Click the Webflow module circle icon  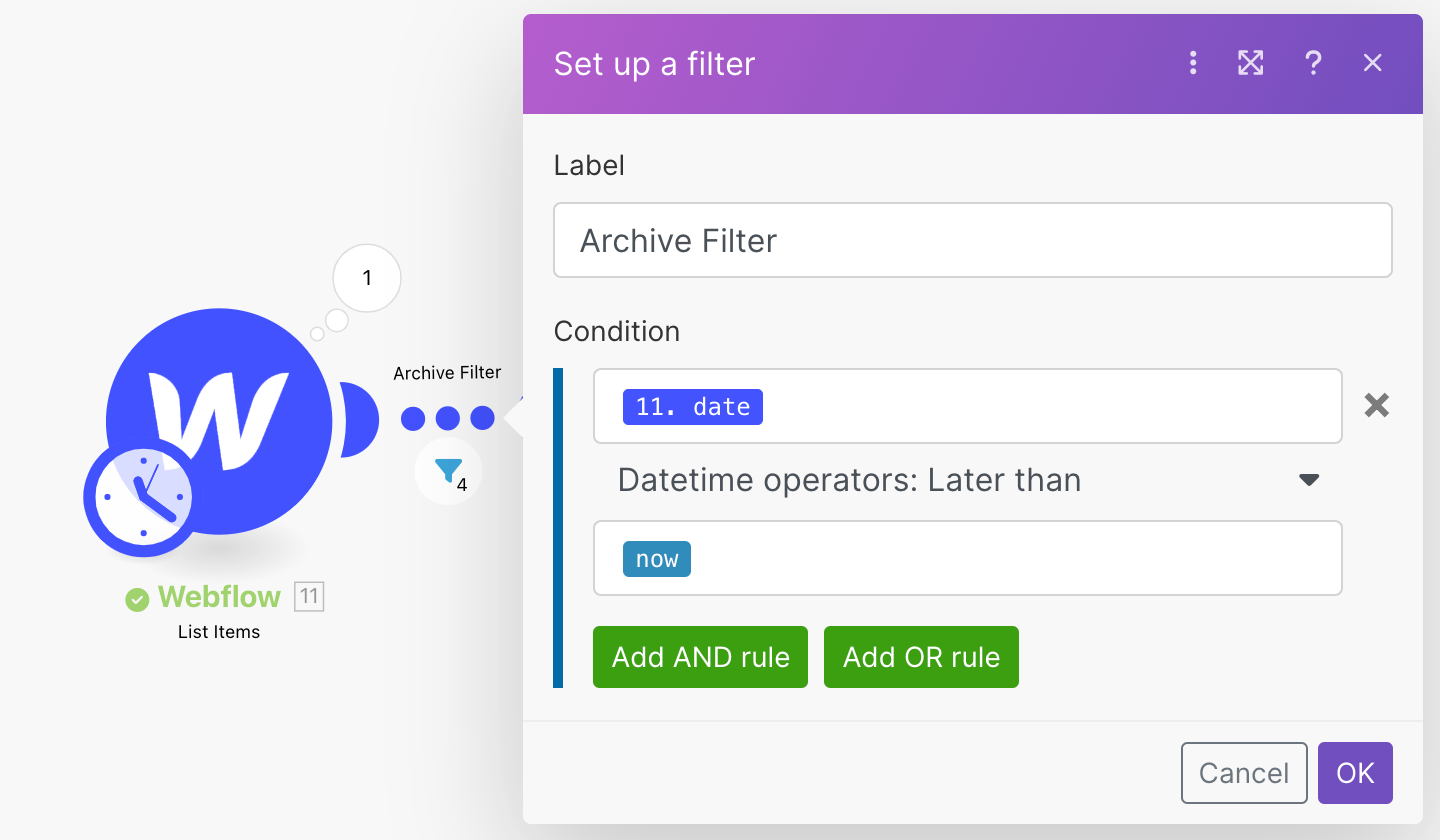point(219,420)
